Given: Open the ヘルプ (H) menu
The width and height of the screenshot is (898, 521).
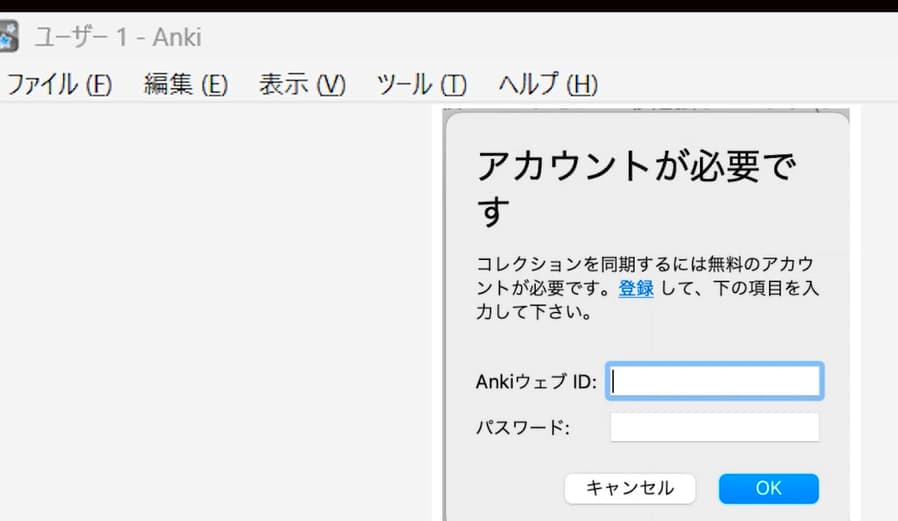Looking at the screenshot, I should (549, 85).
